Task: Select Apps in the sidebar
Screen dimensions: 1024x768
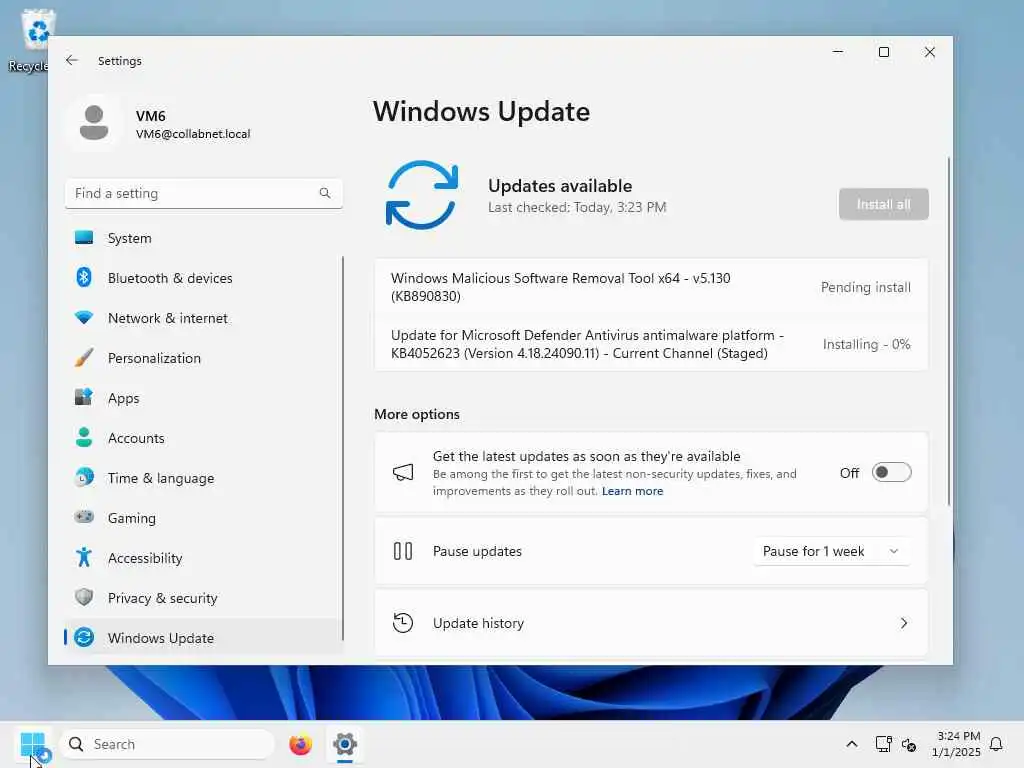Action: pyautogui.click(x=204, y=398)
